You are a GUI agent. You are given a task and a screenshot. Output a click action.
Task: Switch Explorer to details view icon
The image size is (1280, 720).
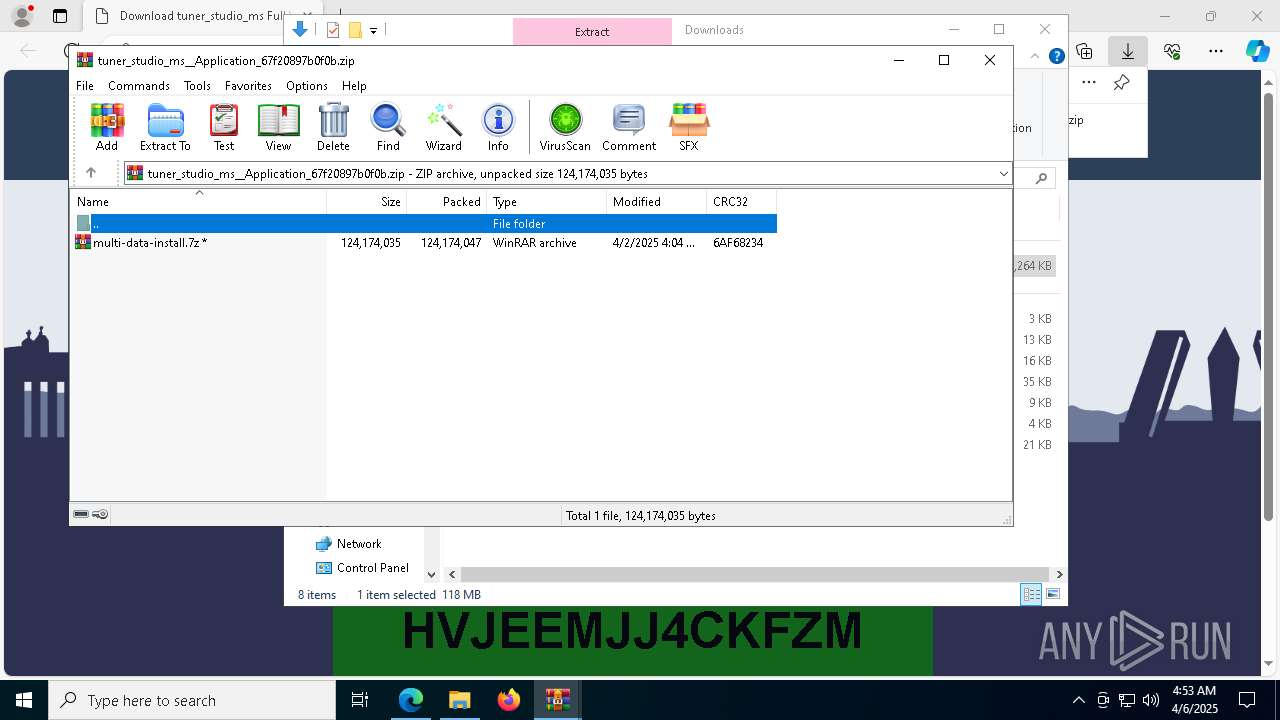tap(1031, 594)
